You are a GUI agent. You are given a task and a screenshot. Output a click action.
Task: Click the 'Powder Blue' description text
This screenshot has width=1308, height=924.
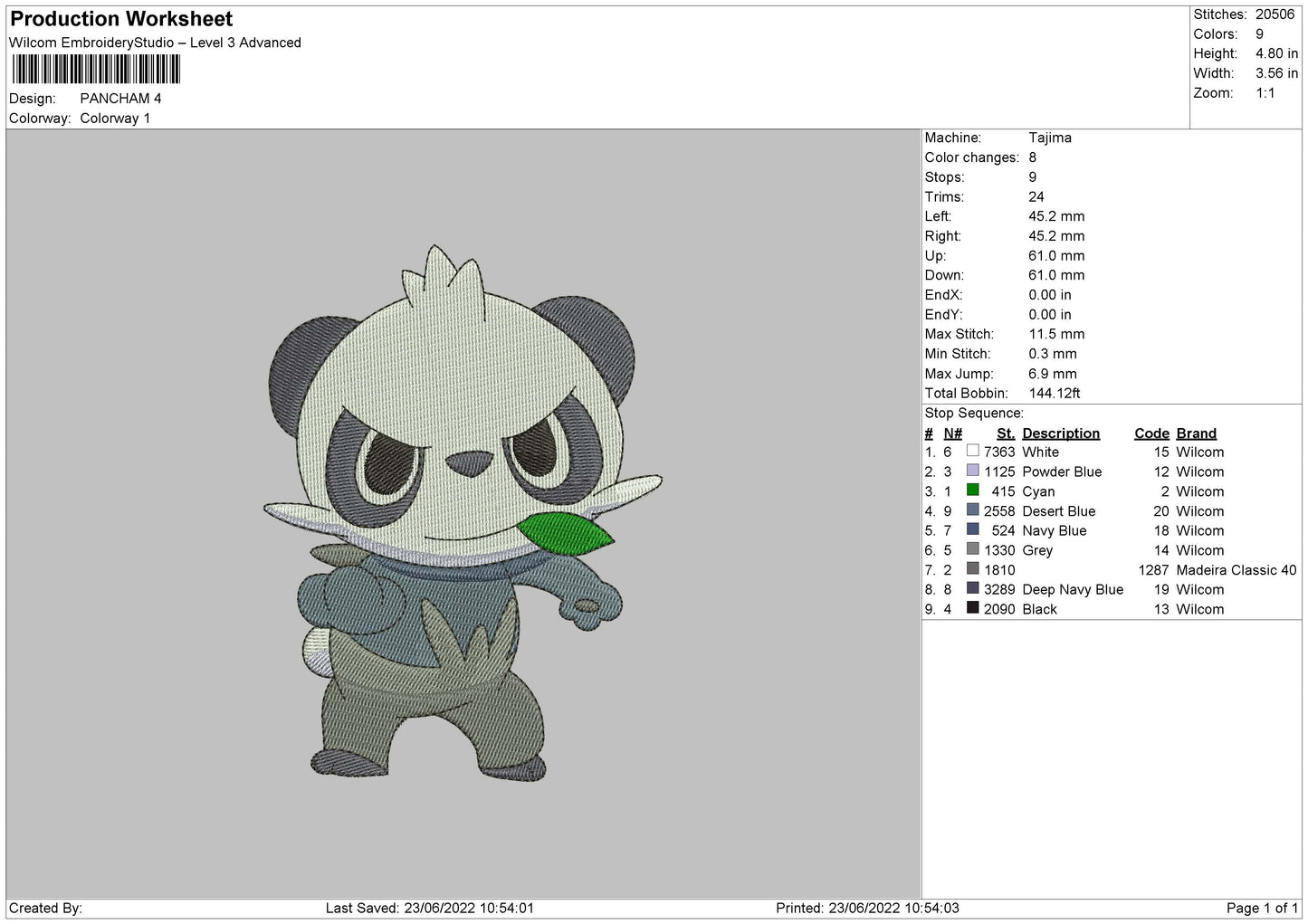pyautogui.click(x=1062, y=472)
